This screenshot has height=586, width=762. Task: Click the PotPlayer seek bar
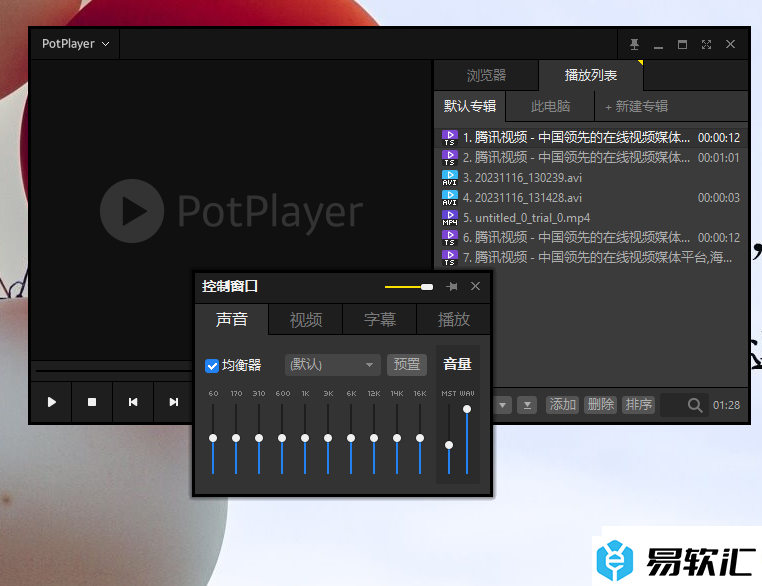[113, 371]
